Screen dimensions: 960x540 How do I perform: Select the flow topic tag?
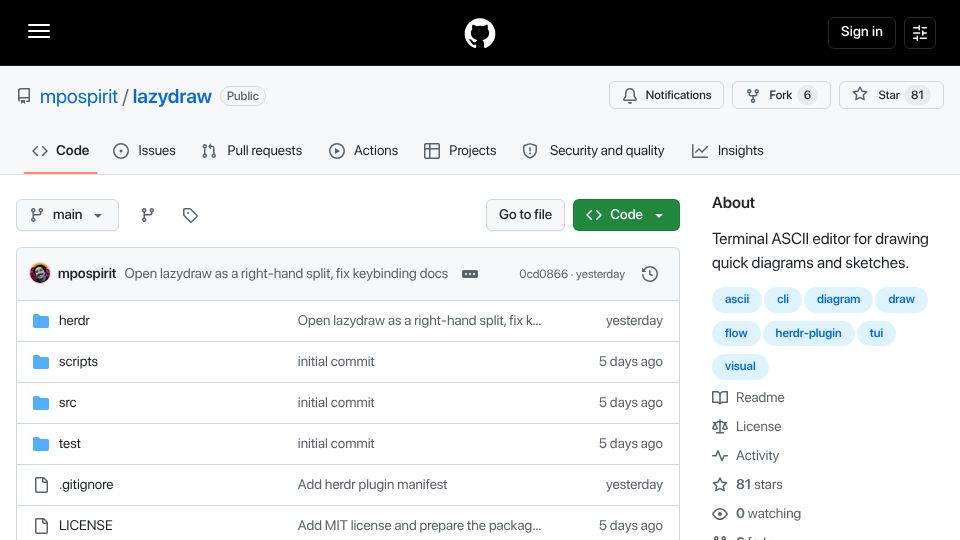[736, 333]
